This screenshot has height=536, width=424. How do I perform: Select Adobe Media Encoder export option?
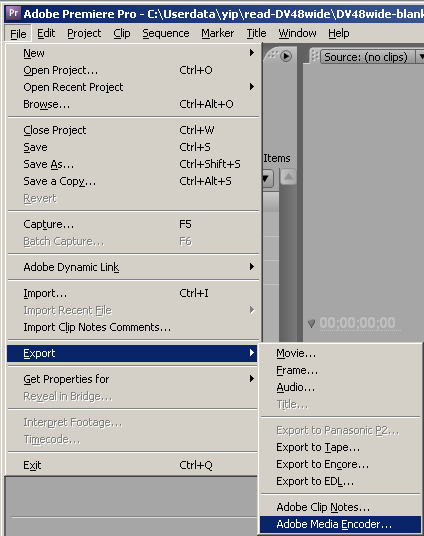[340, 524]
